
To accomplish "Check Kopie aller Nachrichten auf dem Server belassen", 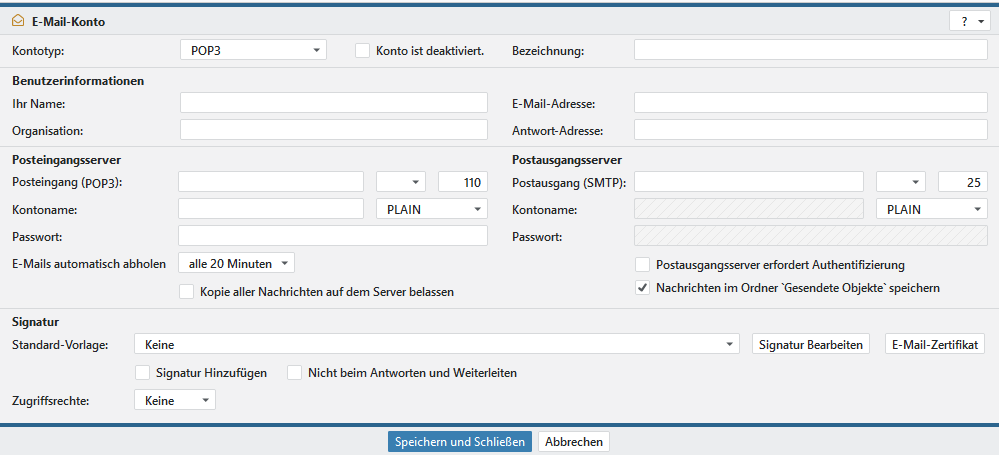I will point(186,292).
